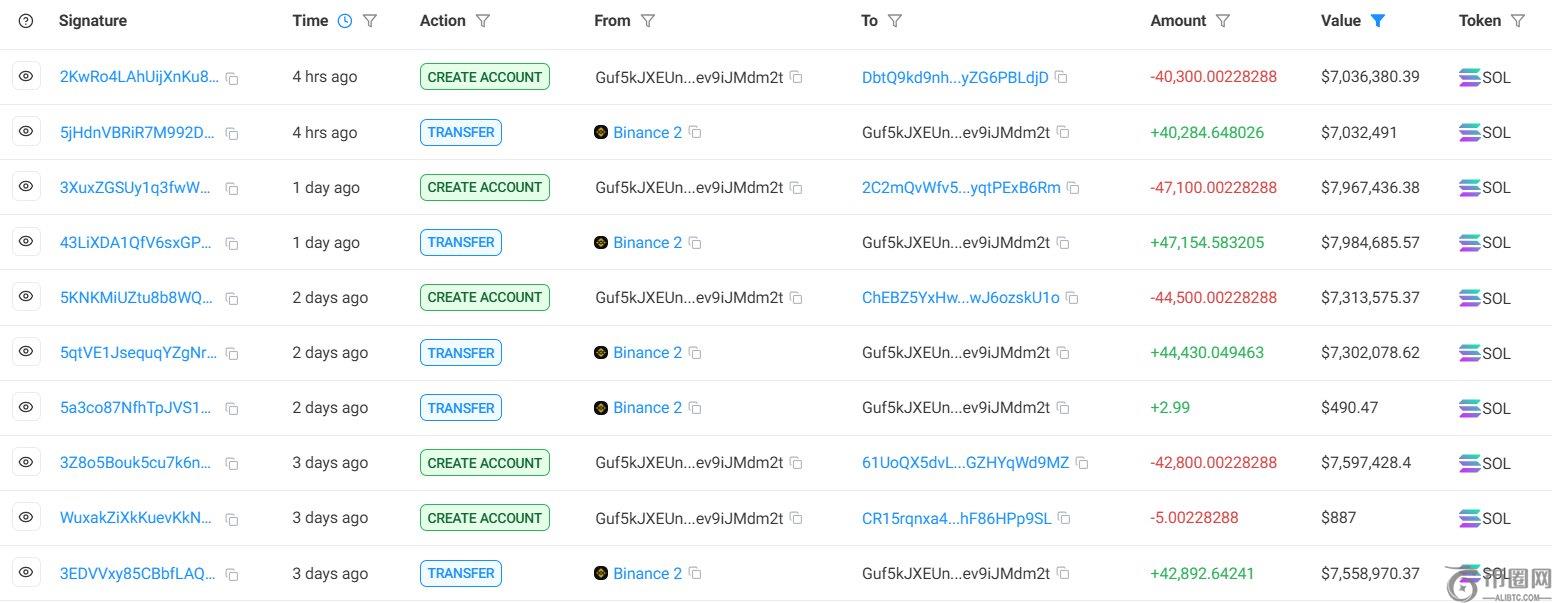The height and width of the screenshot is (603, 1552).
Task: Toggle eye icon for 2KwRo4LAhUijXnKu8 transaction
Action: 26,77
